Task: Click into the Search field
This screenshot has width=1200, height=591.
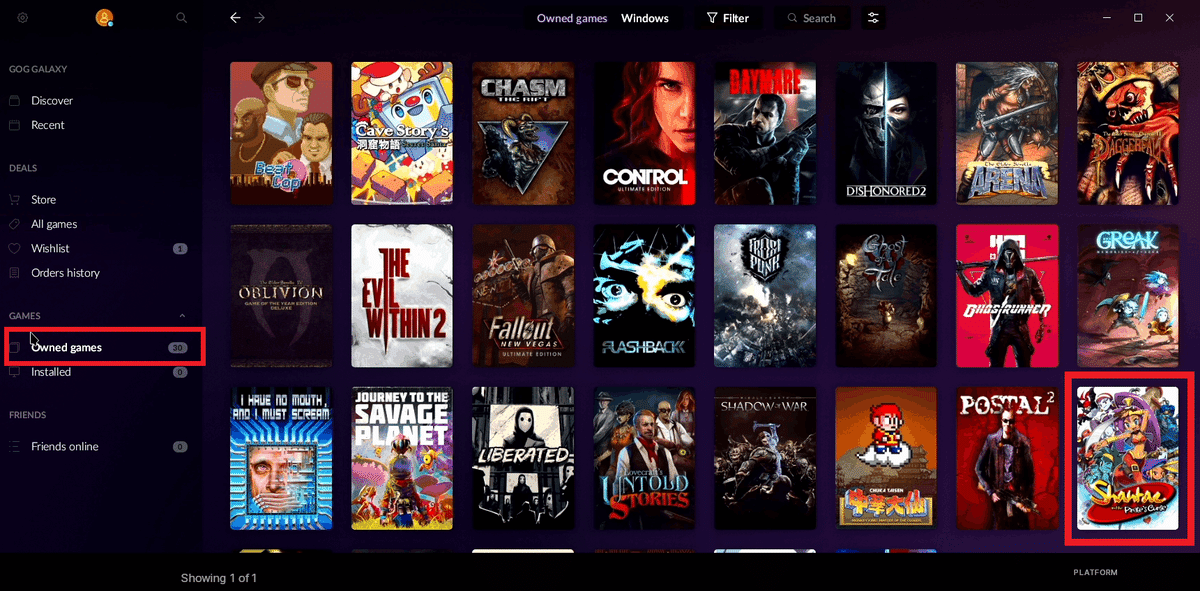Action: pyautogui.click(x=814, y=18)
